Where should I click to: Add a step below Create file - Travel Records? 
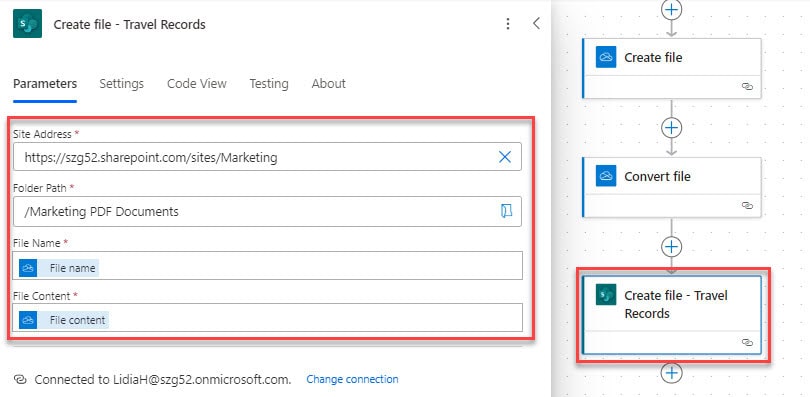coord(671,373)
